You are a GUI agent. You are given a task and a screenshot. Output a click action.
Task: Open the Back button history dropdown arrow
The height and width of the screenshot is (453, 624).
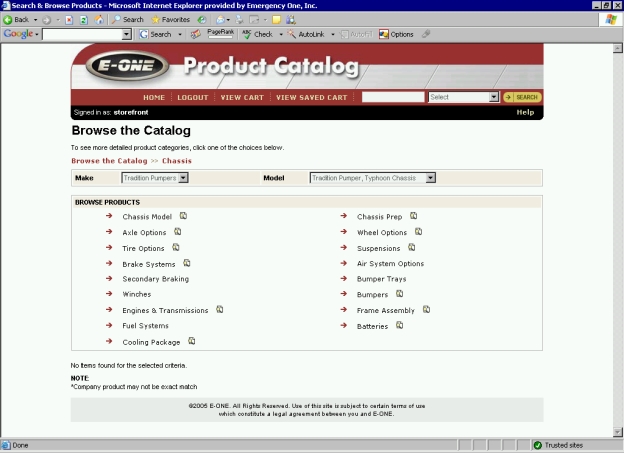tap(35, 20)
